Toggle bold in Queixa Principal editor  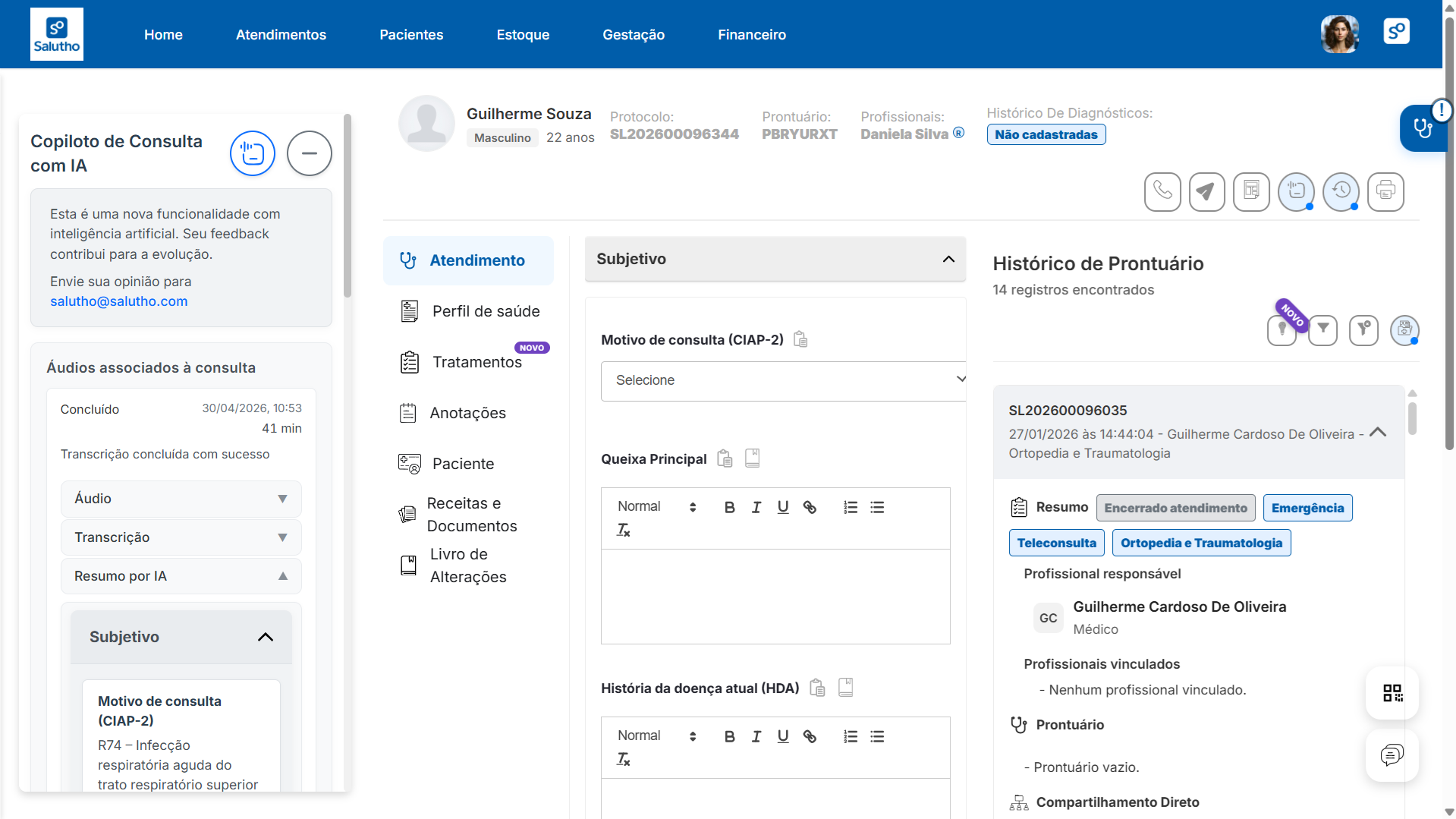pos(729,507)
